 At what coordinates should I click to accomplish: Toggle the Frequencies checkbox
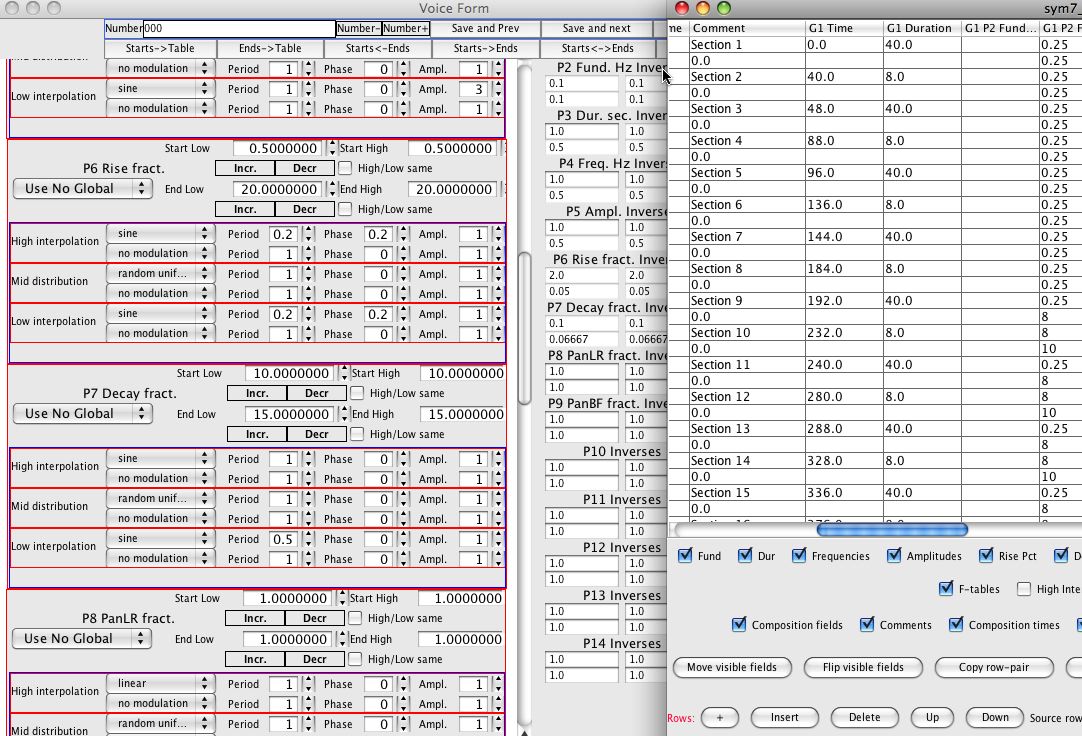(x=799, y=555)
